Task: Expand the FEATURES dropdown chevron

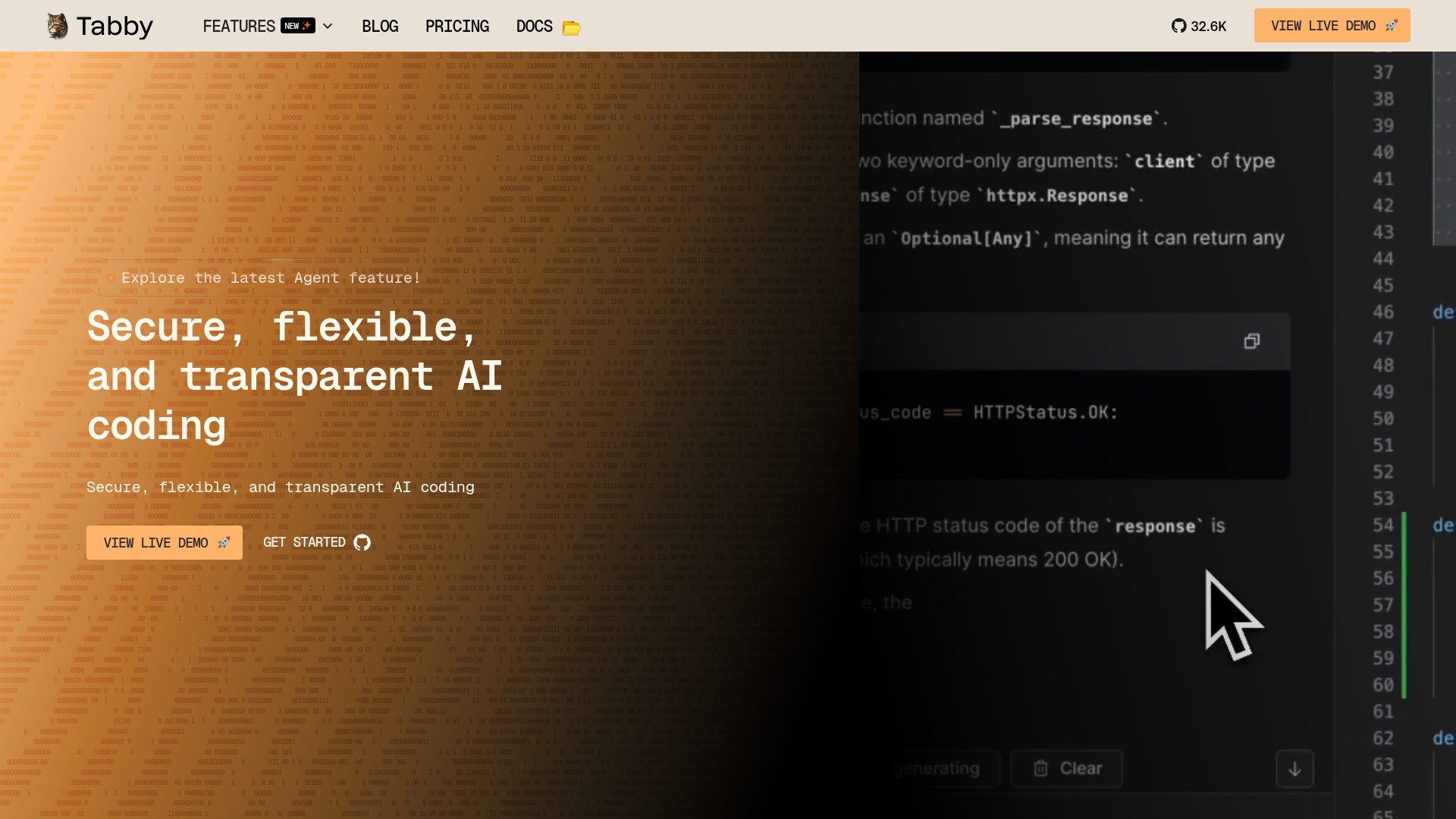Action: (x=327, y=26)
